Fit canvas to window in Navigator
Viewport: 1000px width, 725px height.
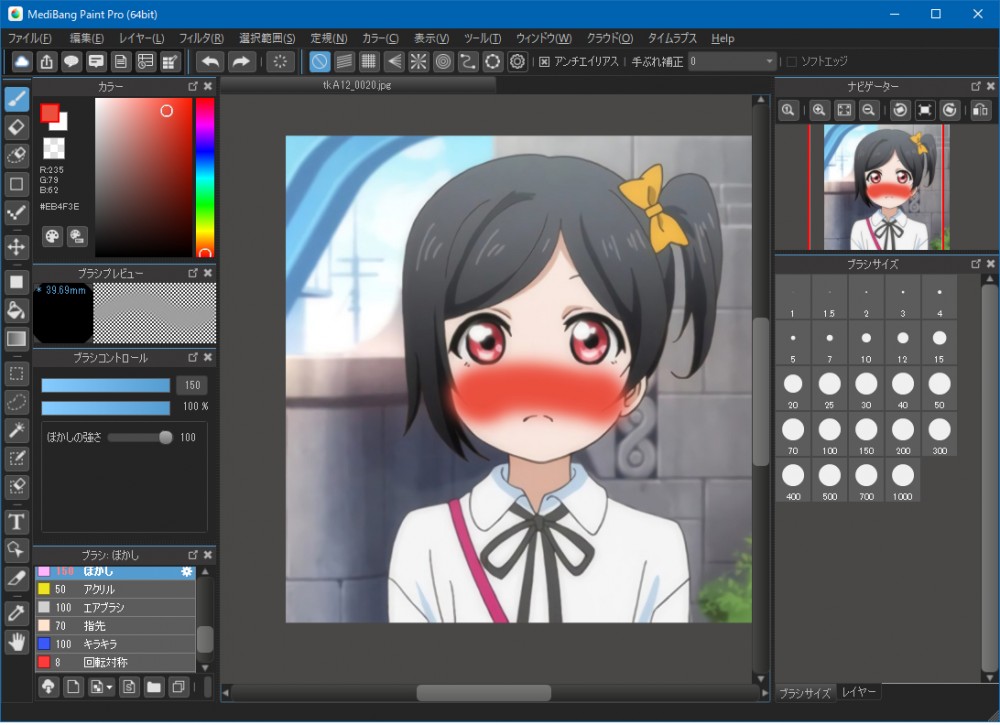844,110
